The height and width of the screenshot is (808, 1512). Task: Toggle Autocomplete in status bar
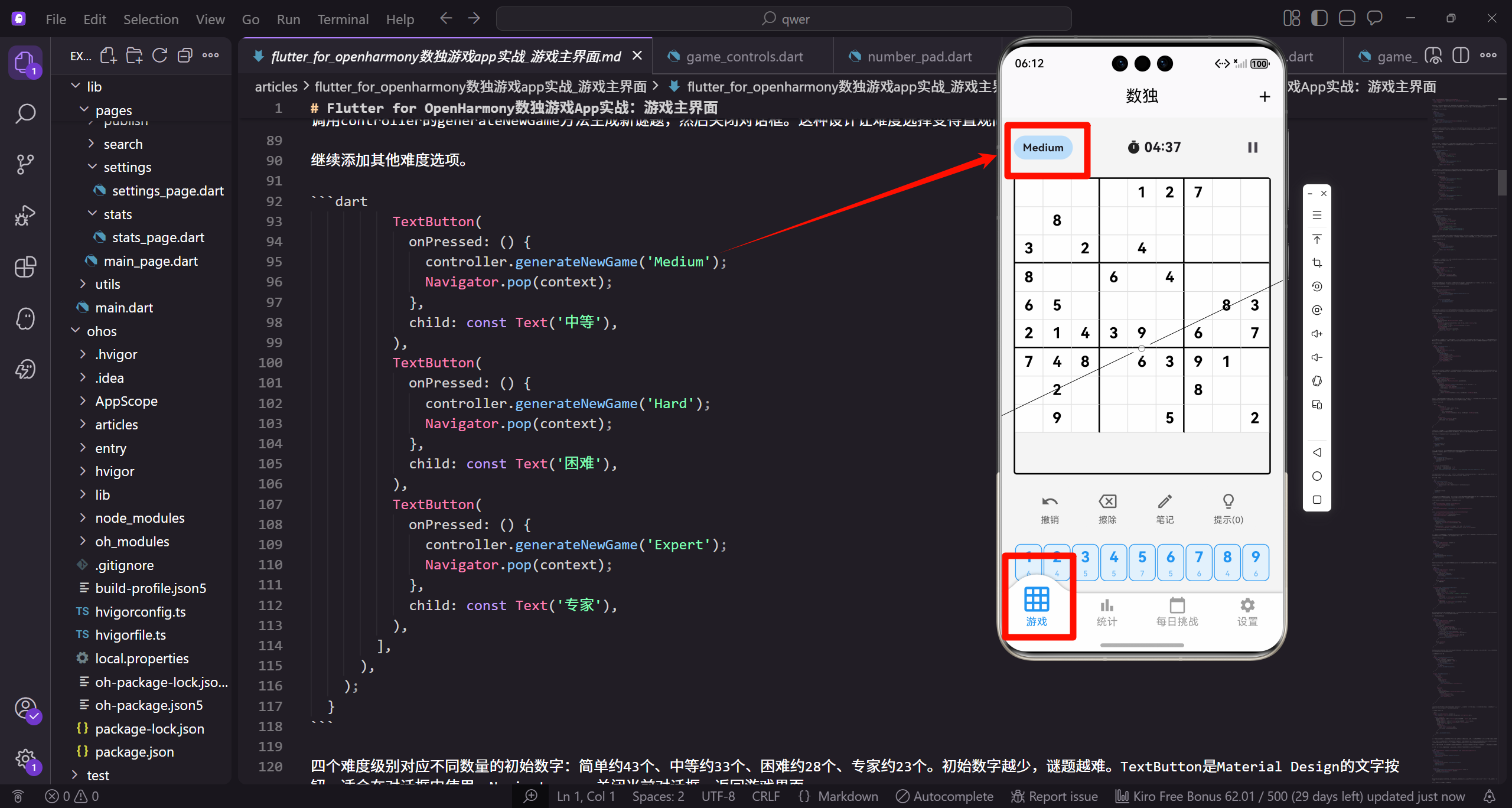point(944,796)
